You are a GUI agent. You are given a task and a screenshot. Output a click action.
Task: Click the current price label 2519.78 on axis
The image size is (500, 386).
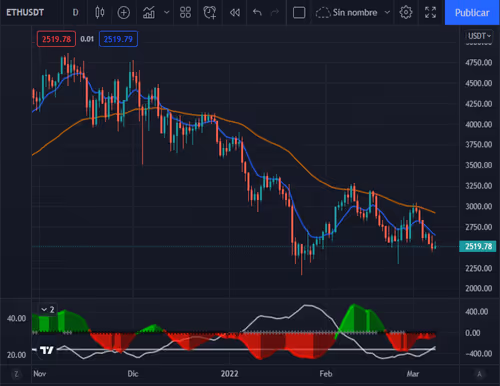point(478,246)
